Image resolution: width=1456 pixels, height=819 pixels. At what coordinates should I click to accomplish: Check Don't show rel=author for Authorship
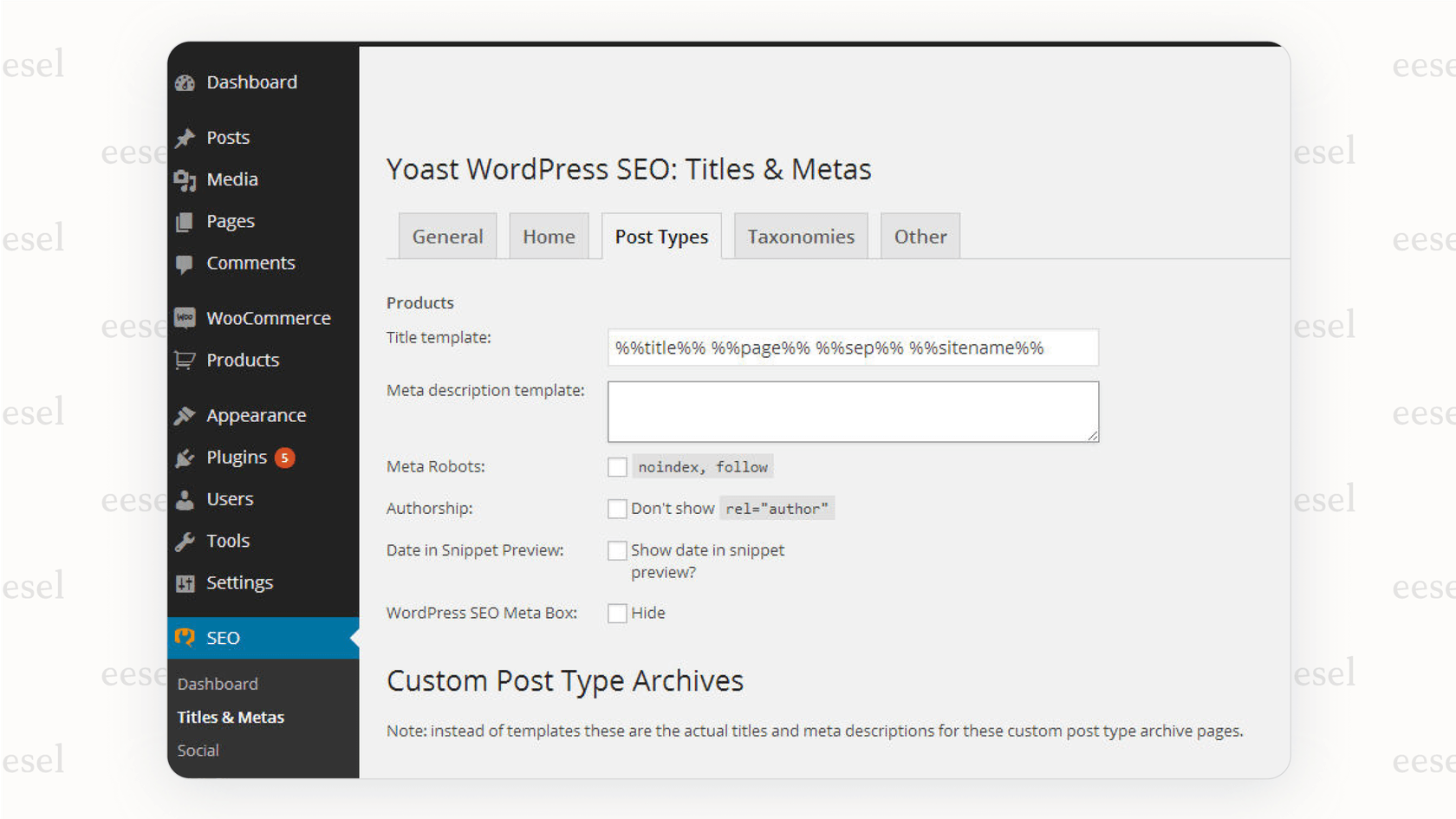tap(617, 509)
